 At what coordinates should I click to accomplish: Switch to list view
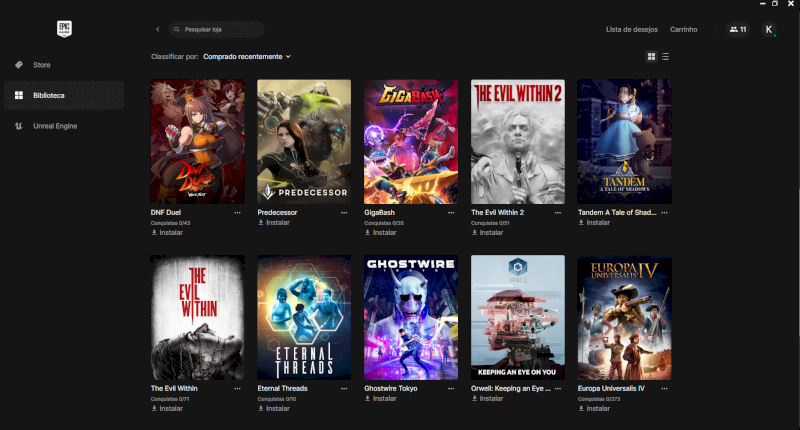click(665, 57)
